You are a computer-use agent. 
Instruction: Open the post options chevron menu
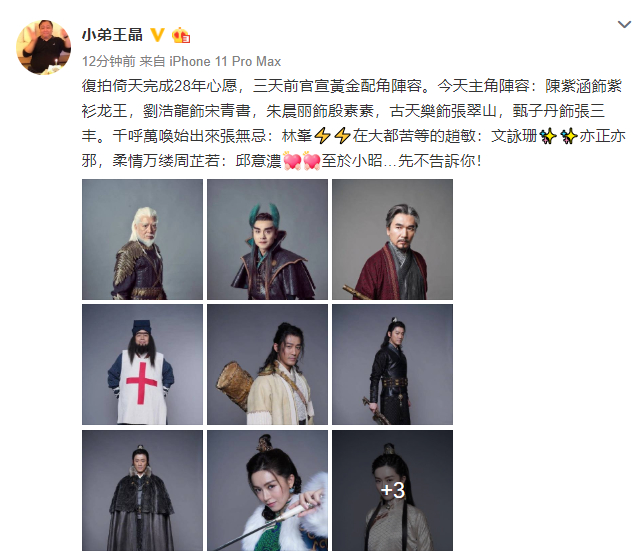click(x=624, y=25)
